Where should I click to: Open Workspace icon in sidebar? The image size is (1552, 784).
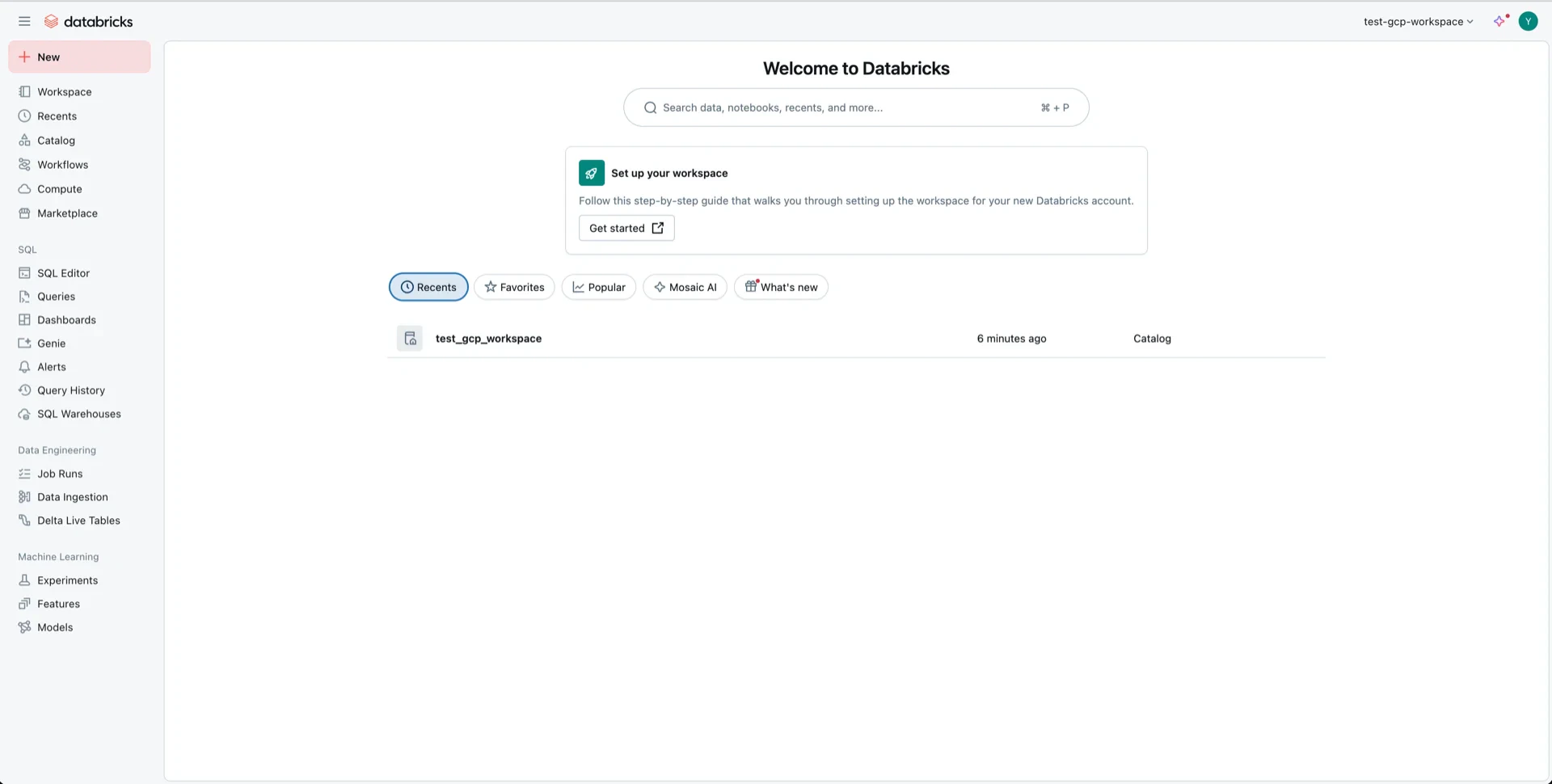pos(25,92)
